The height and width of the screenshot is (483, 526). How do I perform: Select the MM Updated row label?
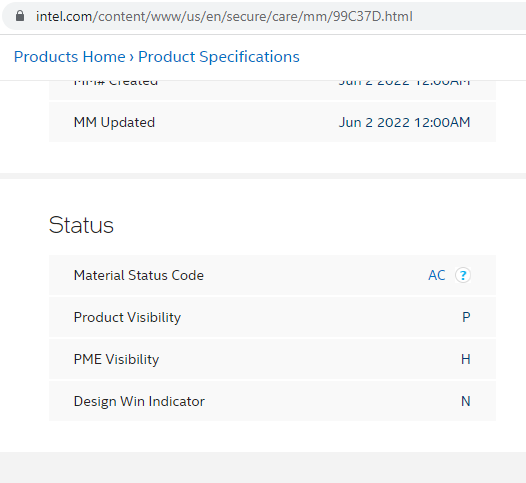(114, 122)
